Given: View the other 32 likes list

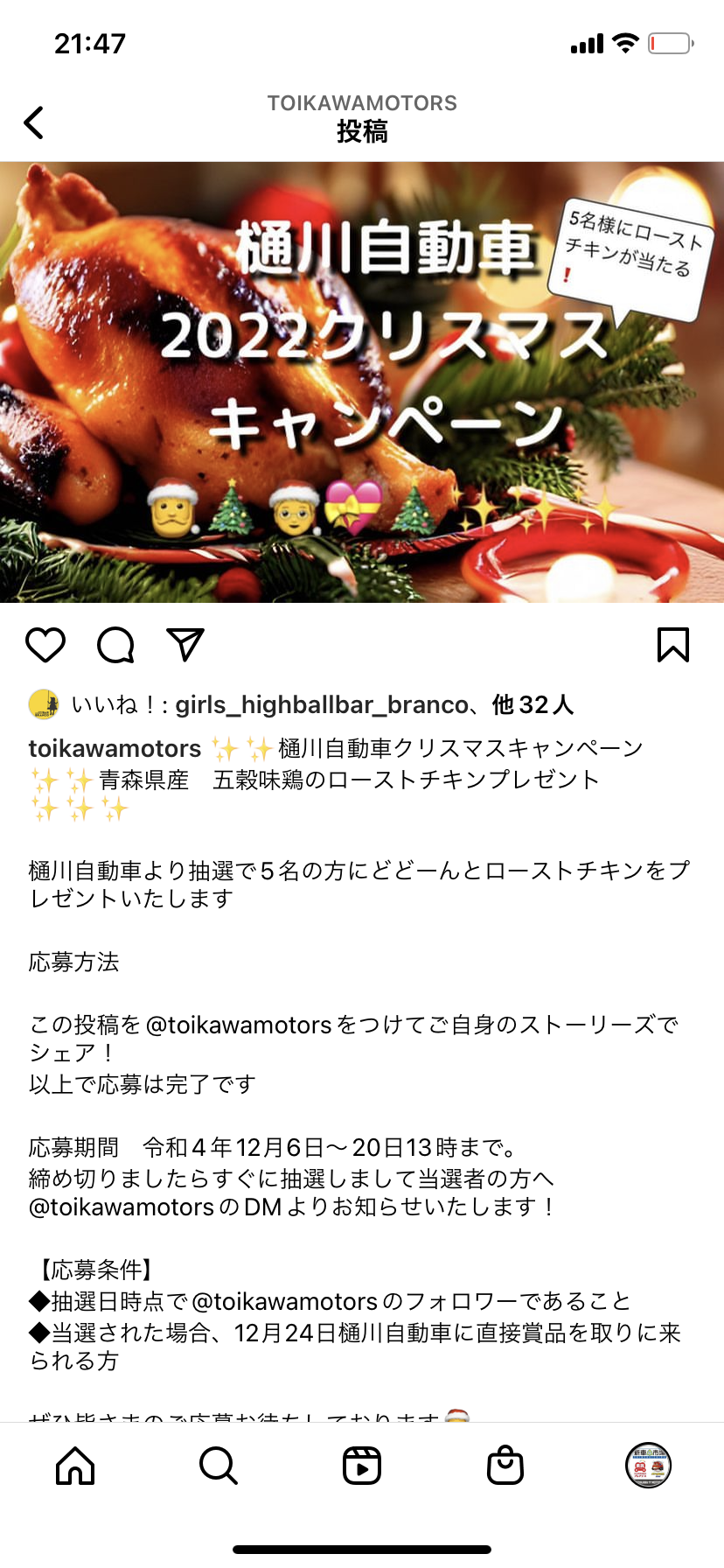Looking at the screenshot, I should [x=533, y=704].
